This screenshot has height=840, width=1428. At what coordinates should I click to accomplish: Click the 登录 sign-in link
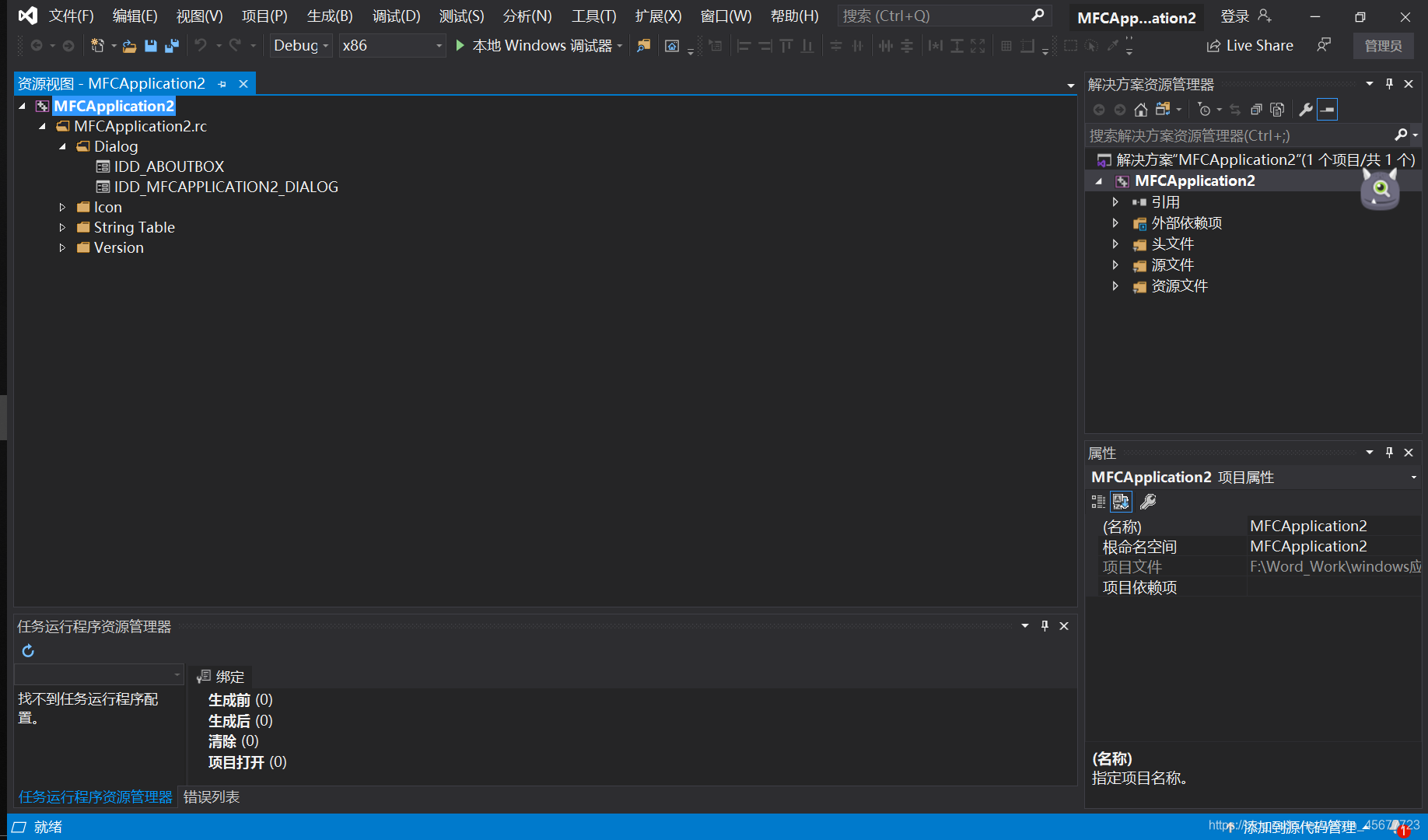pyautogui.click(x=1234, y=16)
